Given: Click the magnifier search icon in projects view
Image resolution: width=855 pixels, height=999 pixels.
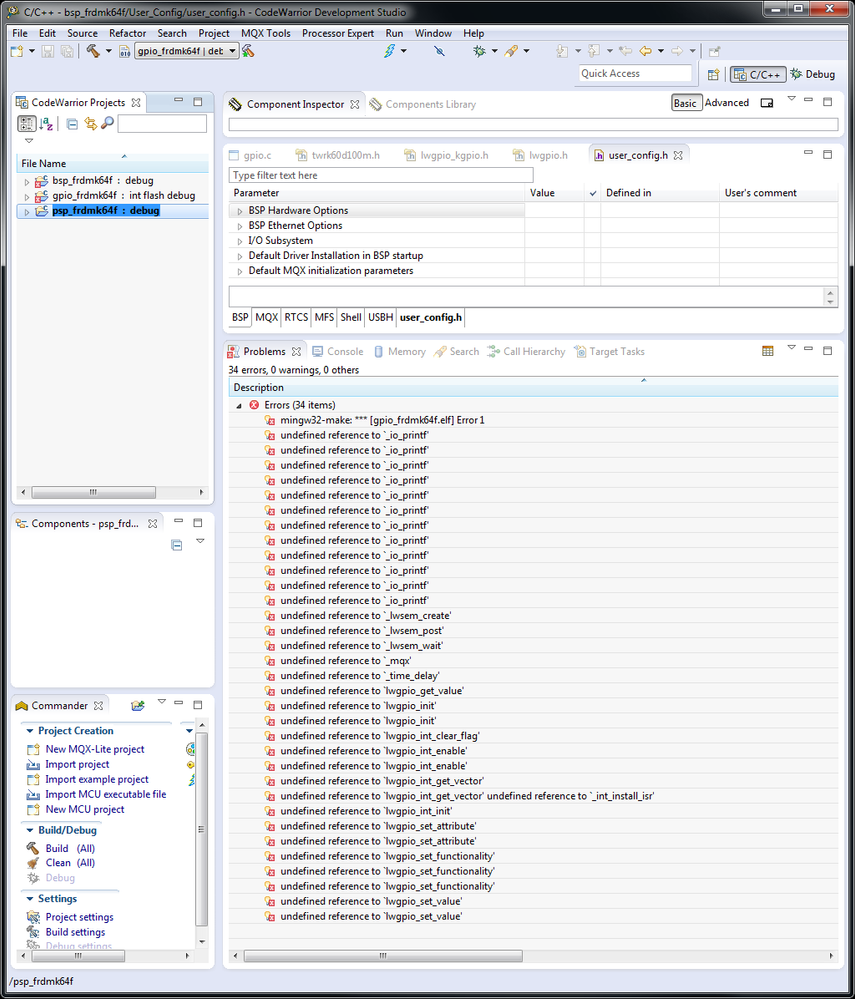Looking at the screenshot, I should (x=108, y=123).
